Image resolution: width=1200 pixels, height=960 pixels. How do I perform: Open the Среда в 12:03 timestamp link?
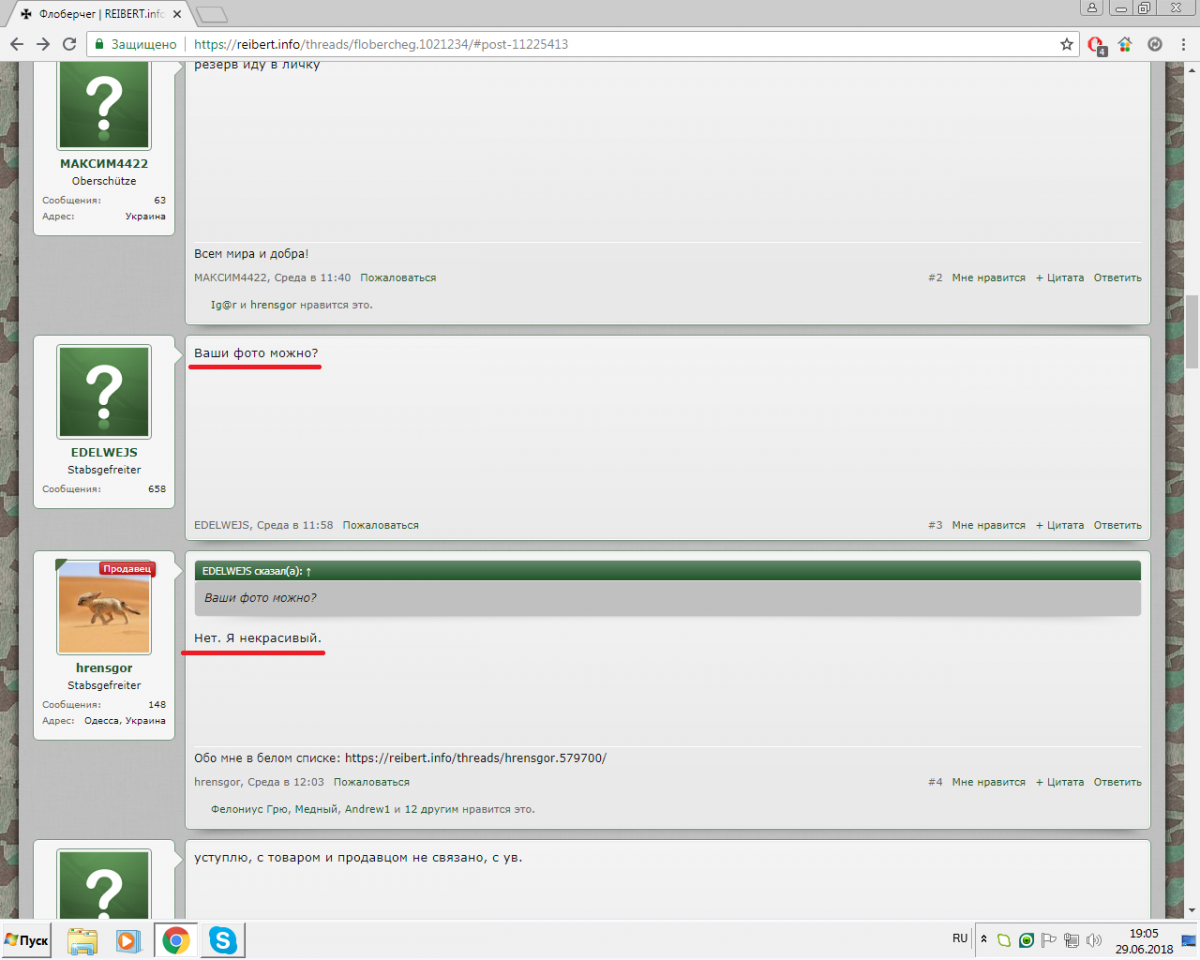[x=285, y=782]
